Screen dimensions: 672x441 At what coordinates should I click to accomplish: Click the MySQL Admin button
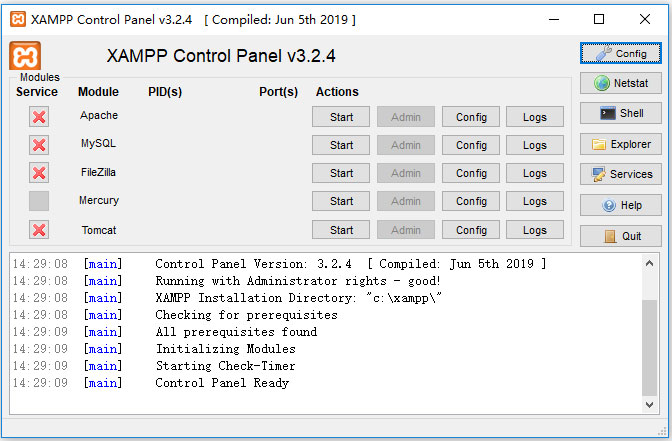click(406, 145)
